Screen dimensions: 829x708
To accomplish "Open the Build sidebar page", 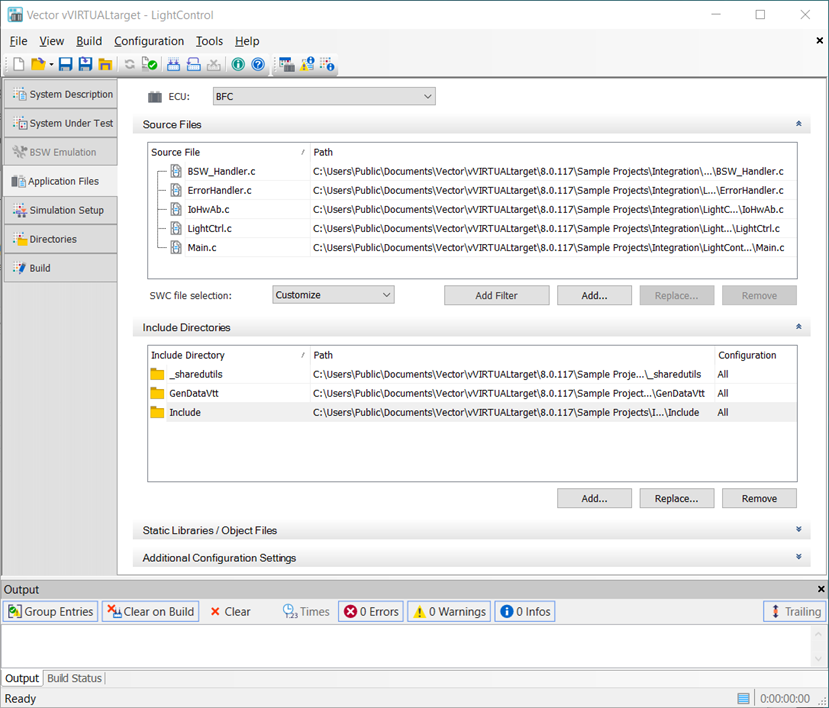I will [61, 268].
